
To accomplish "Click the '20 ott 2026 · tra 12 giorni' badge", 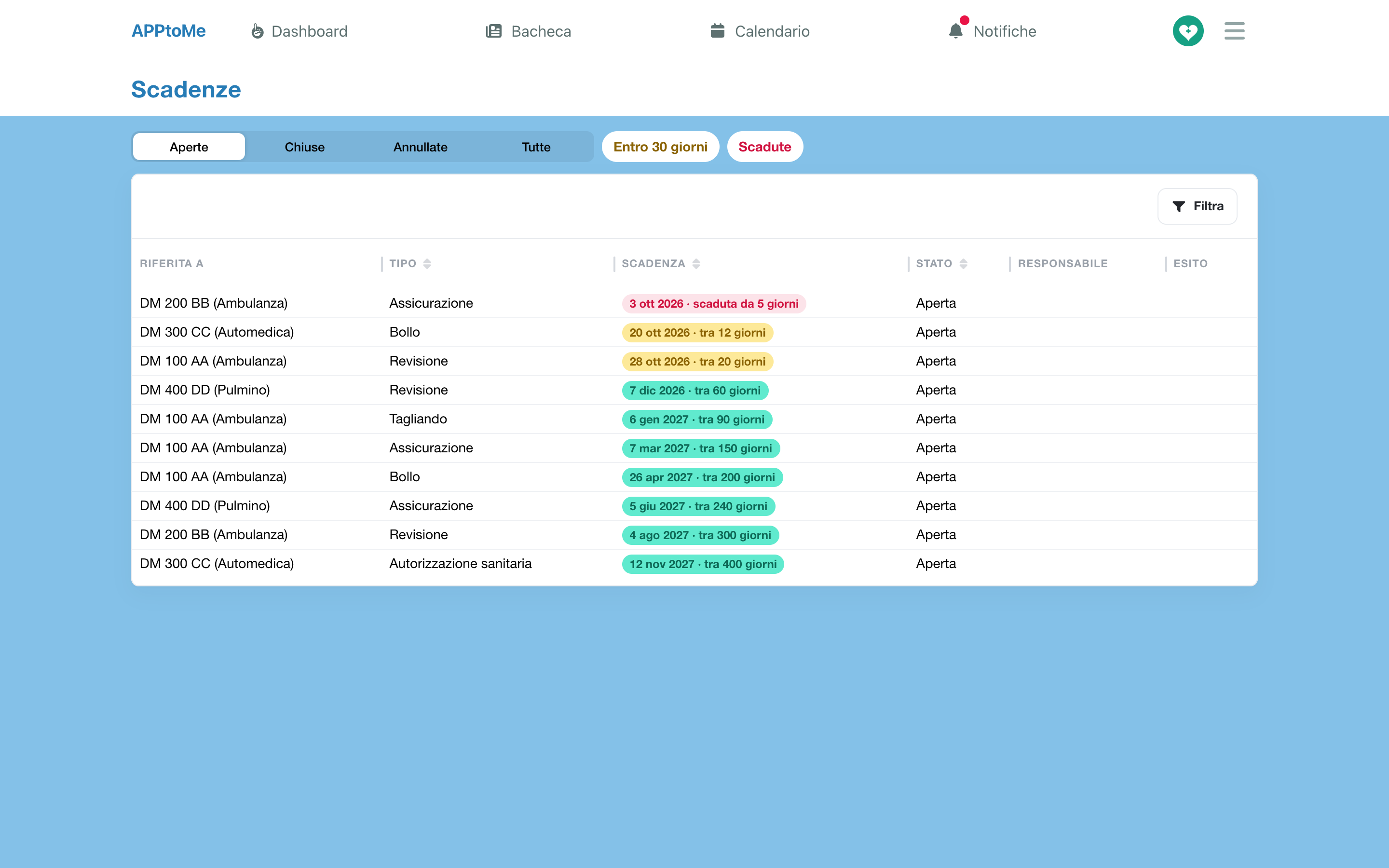I will pos(697,332).
